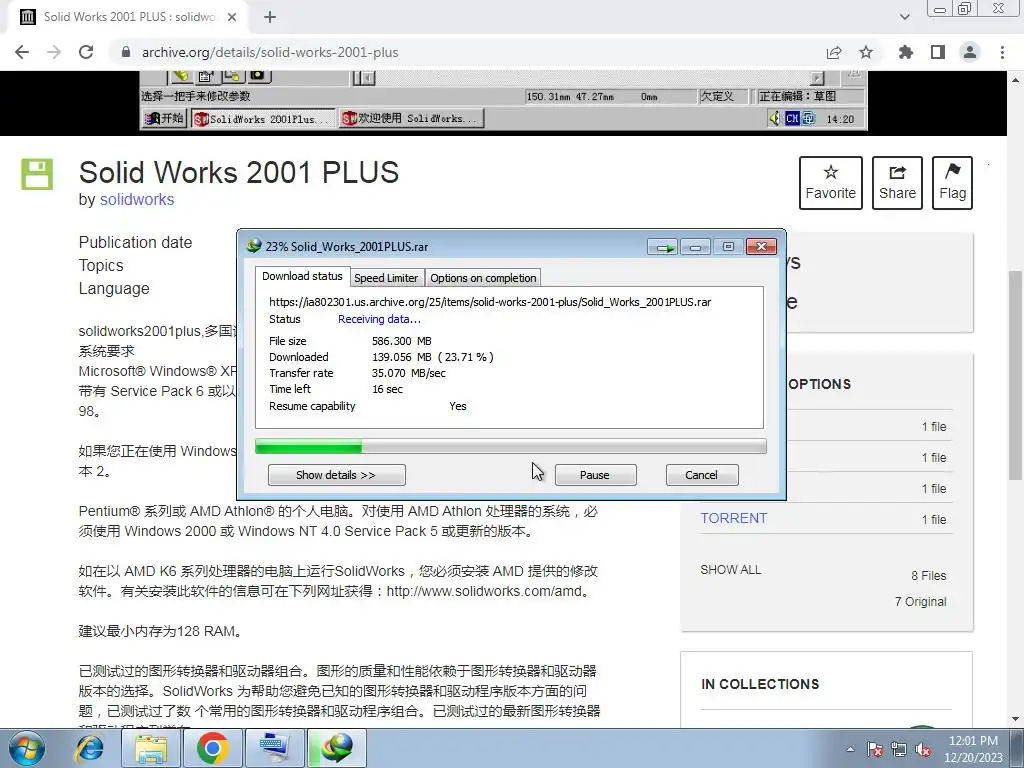Image resolution: width=1024 pixels, height=768 pixels.
Task: Click the IDM globe icon in dialog title
Action: [x=253, y=246]
